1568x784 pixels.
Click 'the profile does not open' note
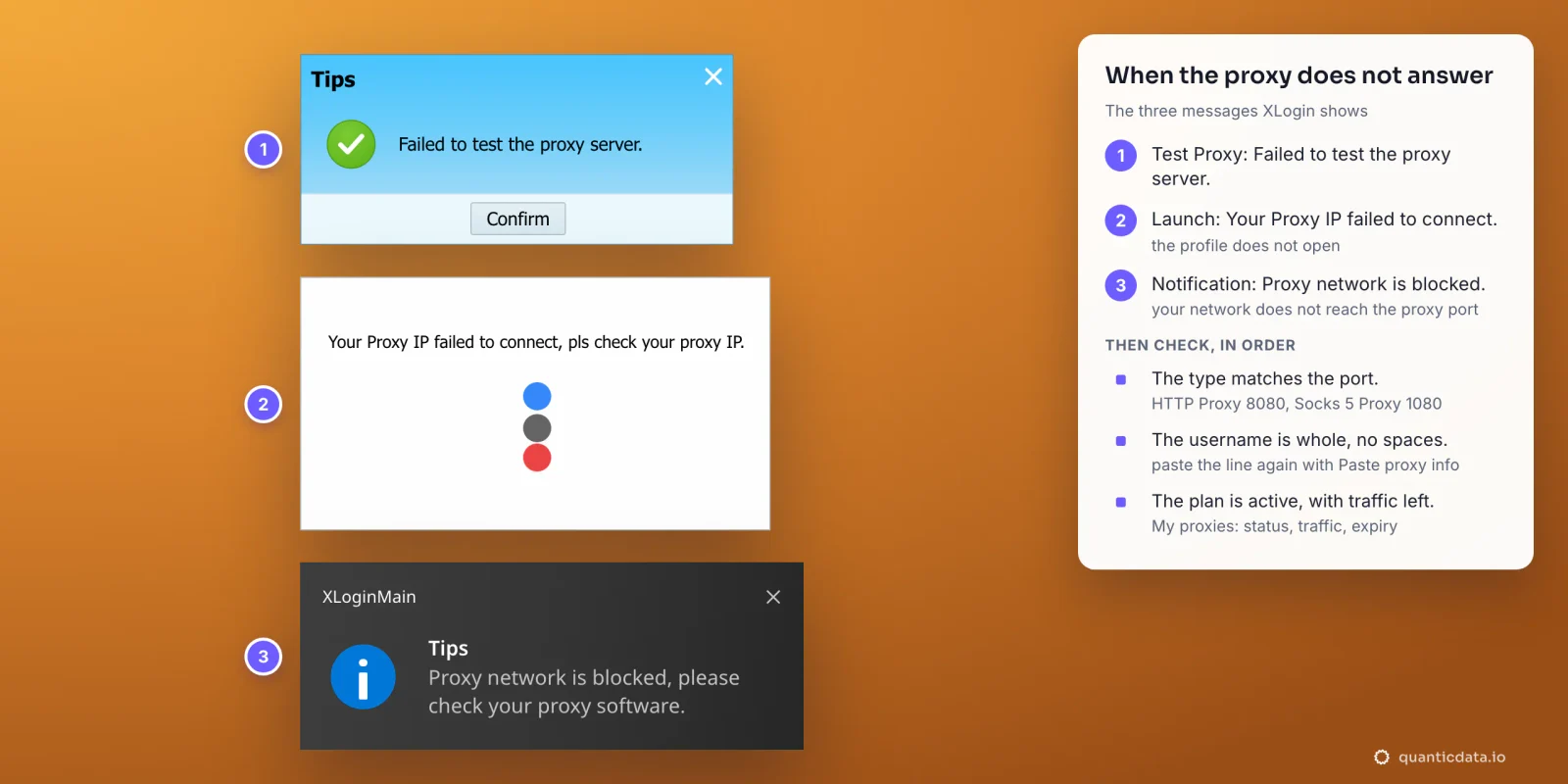tap(1246, 246)
